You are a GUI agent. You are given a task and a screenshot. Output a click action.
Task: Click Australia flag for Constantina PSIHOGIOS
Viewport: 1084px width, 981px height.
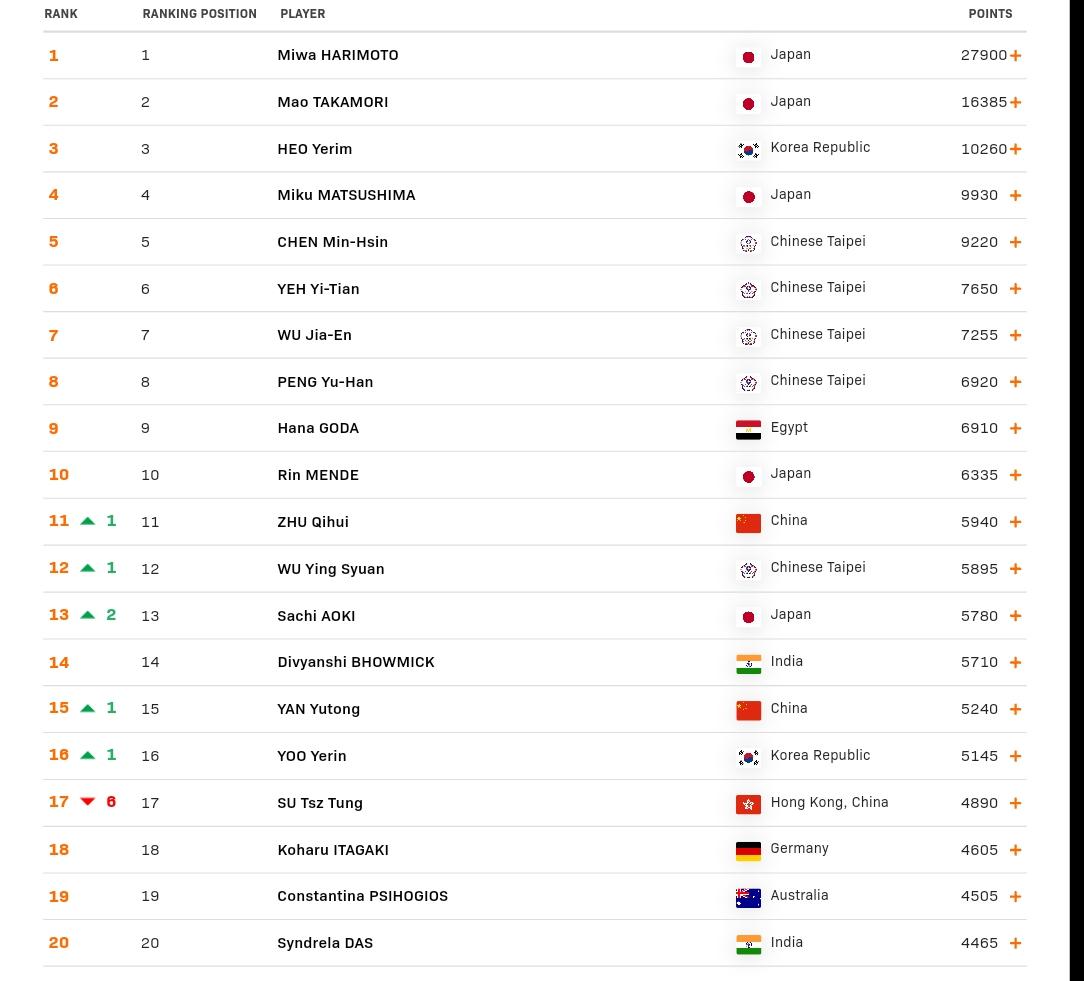[748, 897]
